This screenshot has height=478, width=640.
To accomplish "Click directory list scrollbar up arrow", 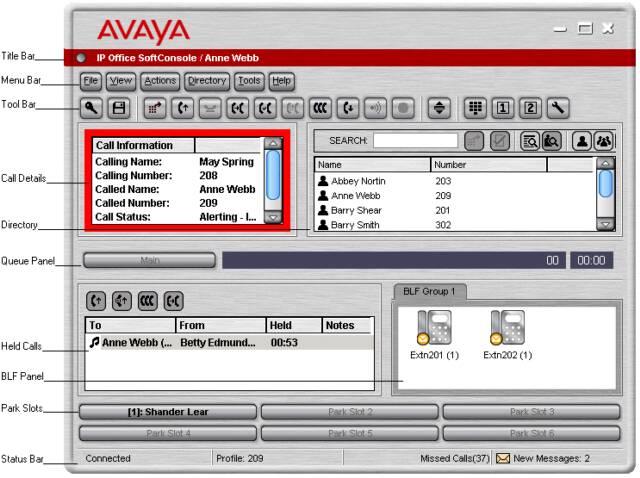I will 606,163.
